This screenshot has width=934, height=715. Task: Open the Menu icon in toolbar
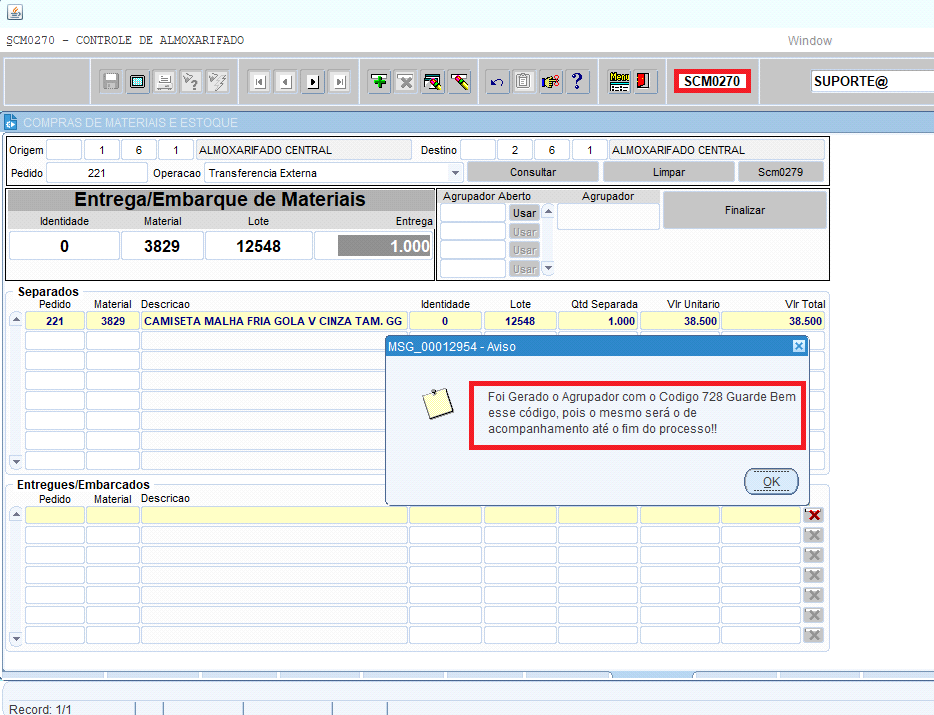pyautogui.click(x=619, y=82)
